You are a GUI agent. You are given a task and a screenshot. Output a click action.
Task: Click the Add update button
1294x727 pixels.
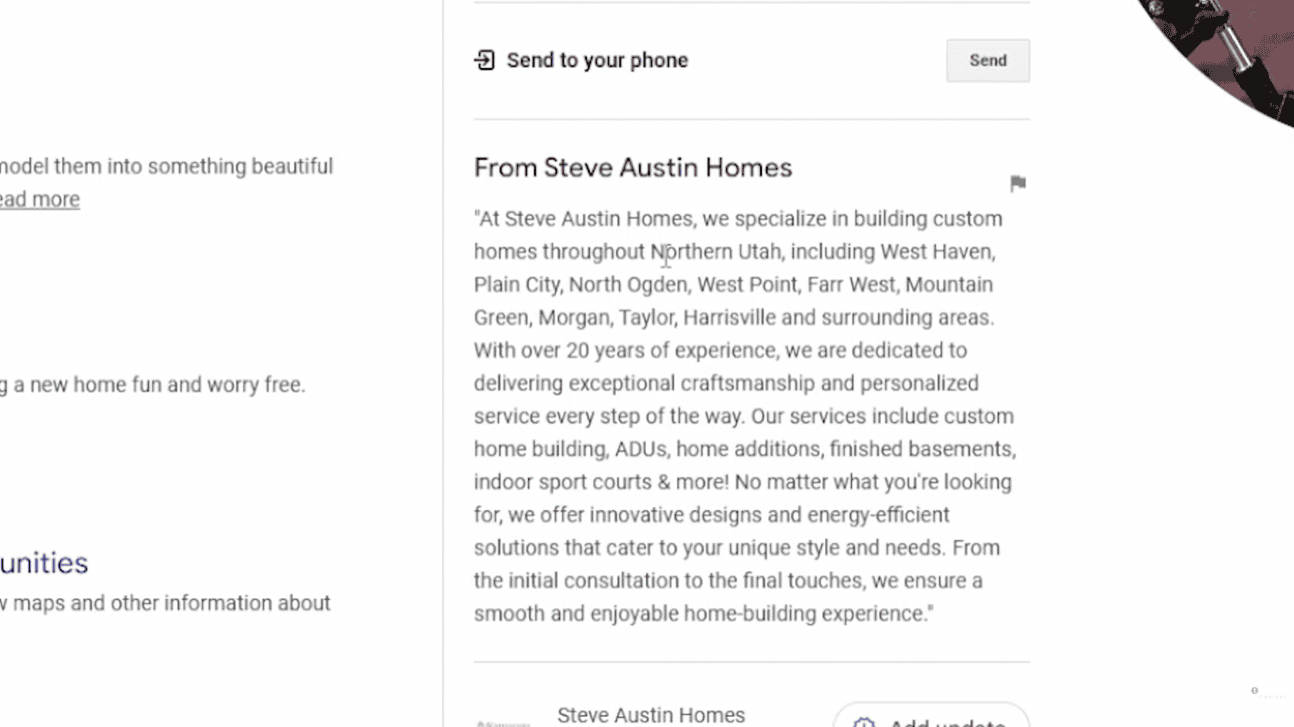point(930,718)
